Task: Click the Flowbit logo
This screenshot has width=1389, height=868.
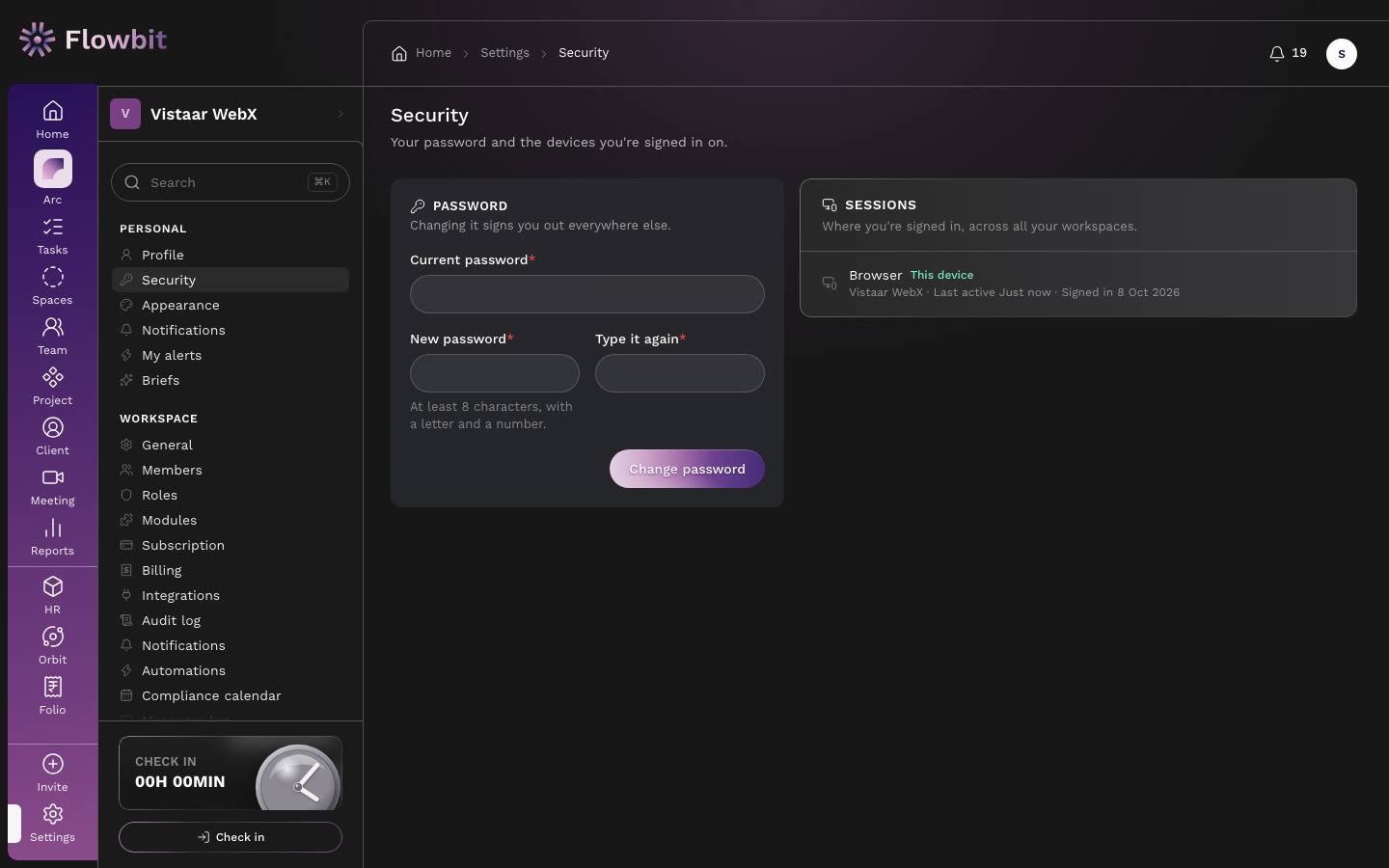Action: (x=93, y=40)
